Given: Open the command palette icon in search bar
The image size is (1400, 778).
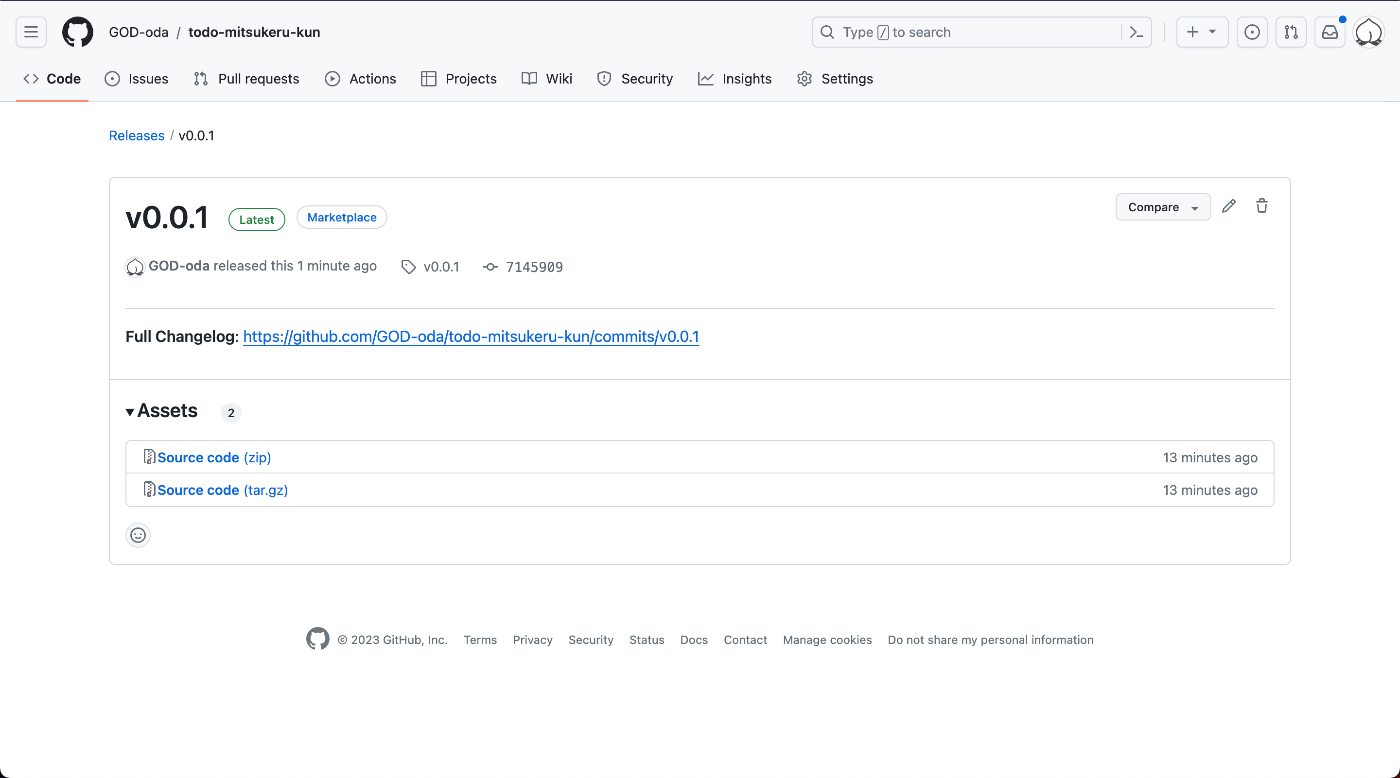Looking at the screenshot, I should click(x=1136, y=32).
